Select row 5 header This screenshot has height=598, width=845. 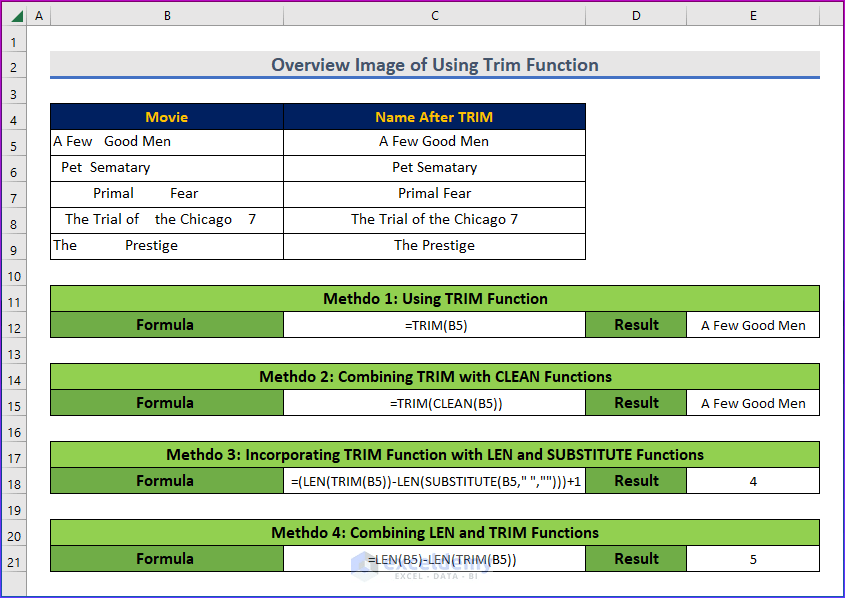click(x=13, y=141)
